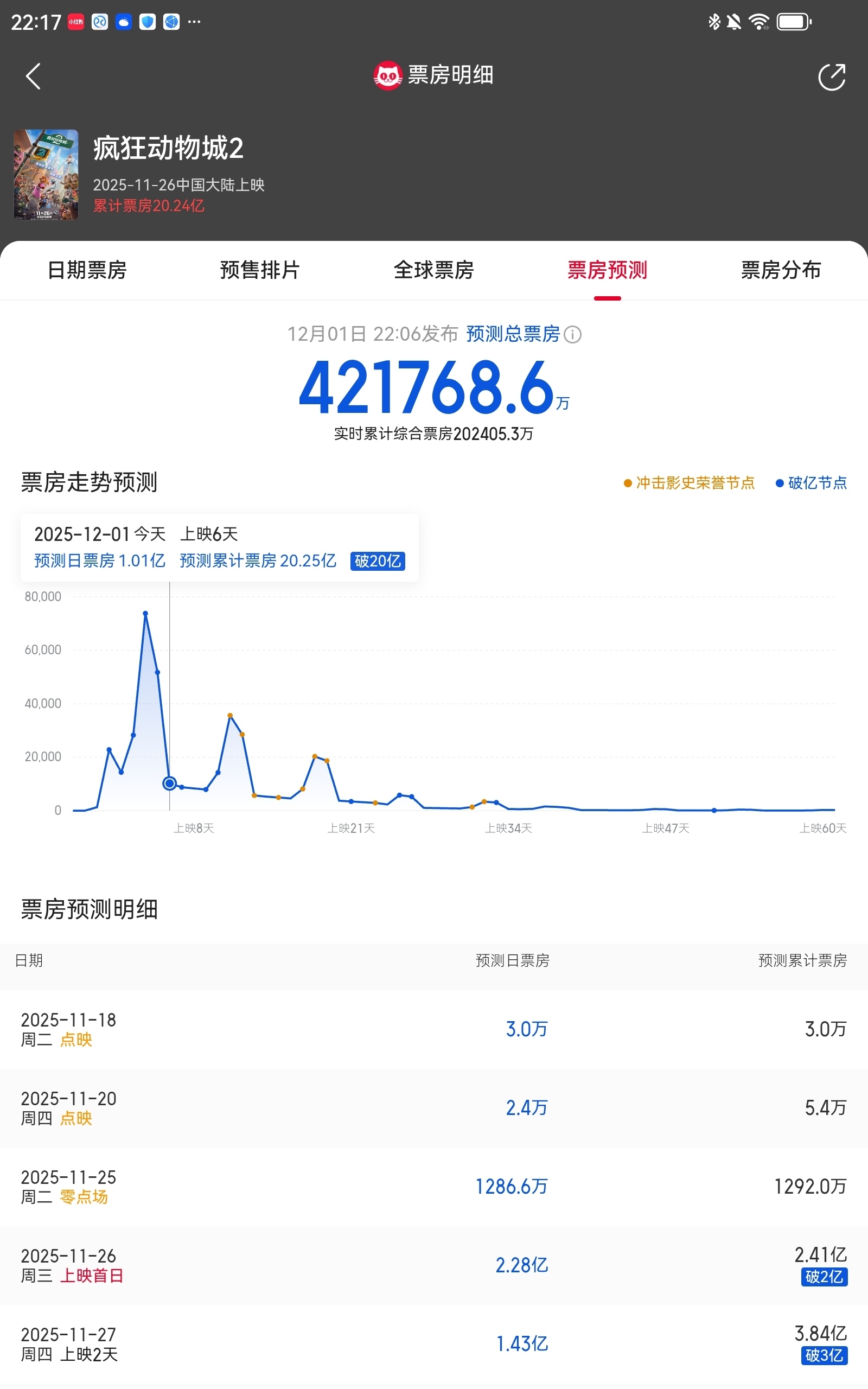
Task: Tap the 破2亿 milestone badge
Action: click(x=825, y=1277)
